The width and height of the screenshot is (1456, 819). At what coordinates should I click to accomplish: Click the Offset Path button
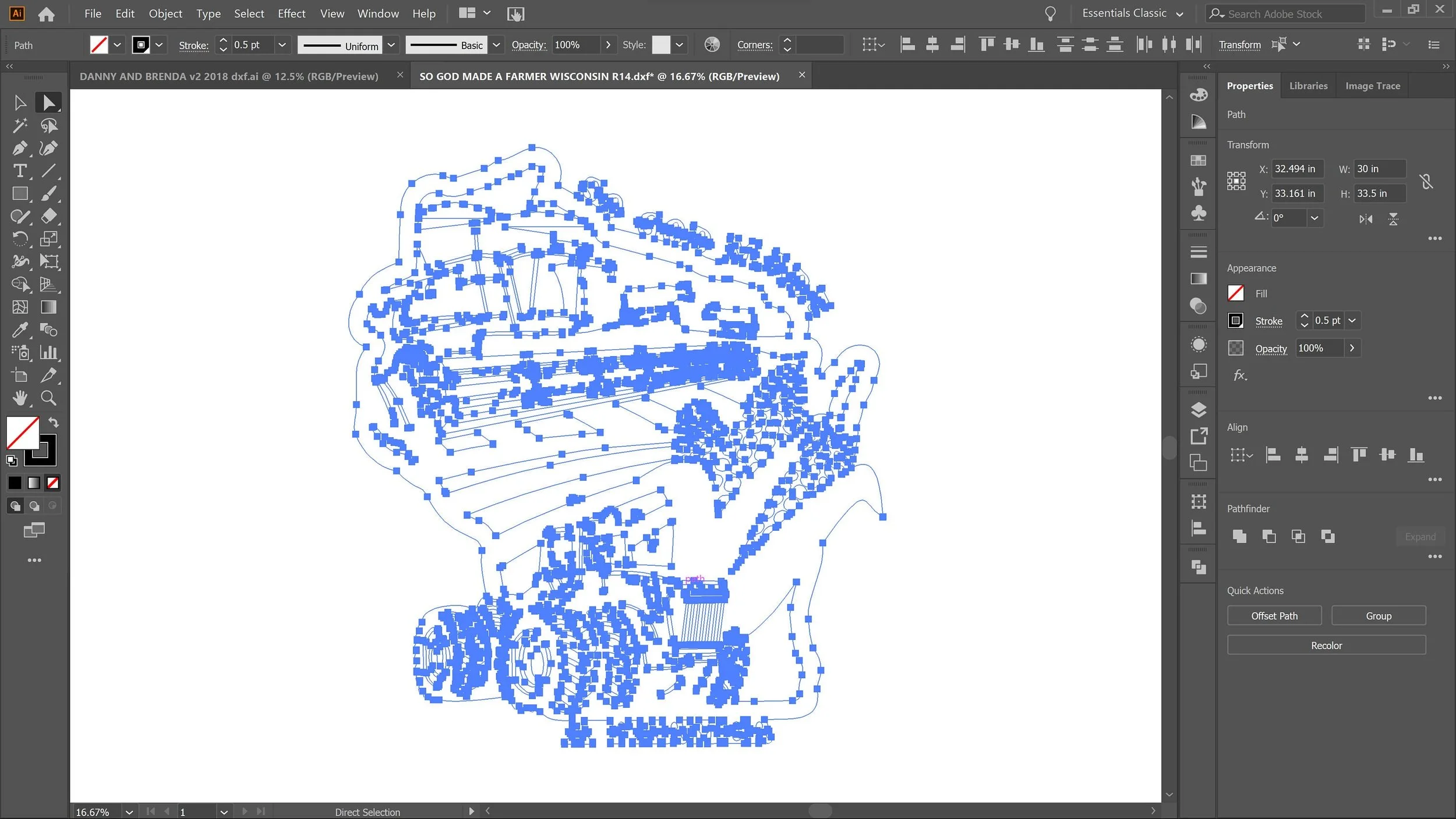[x=1274, y=615]
